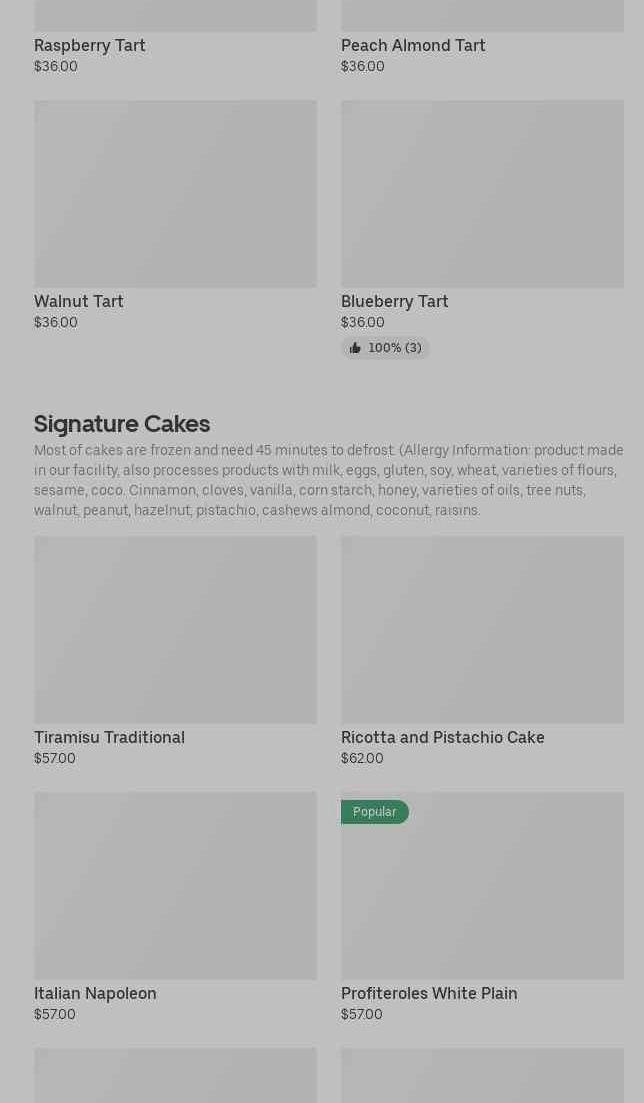
Task: Open the Raspberry Tart item
Action: (90, 45)
